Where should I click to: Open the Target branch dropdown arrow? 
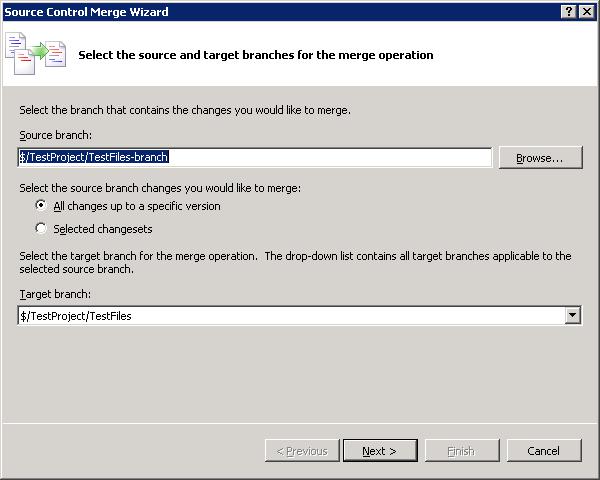pyautogui.click(x=572, y=316)
